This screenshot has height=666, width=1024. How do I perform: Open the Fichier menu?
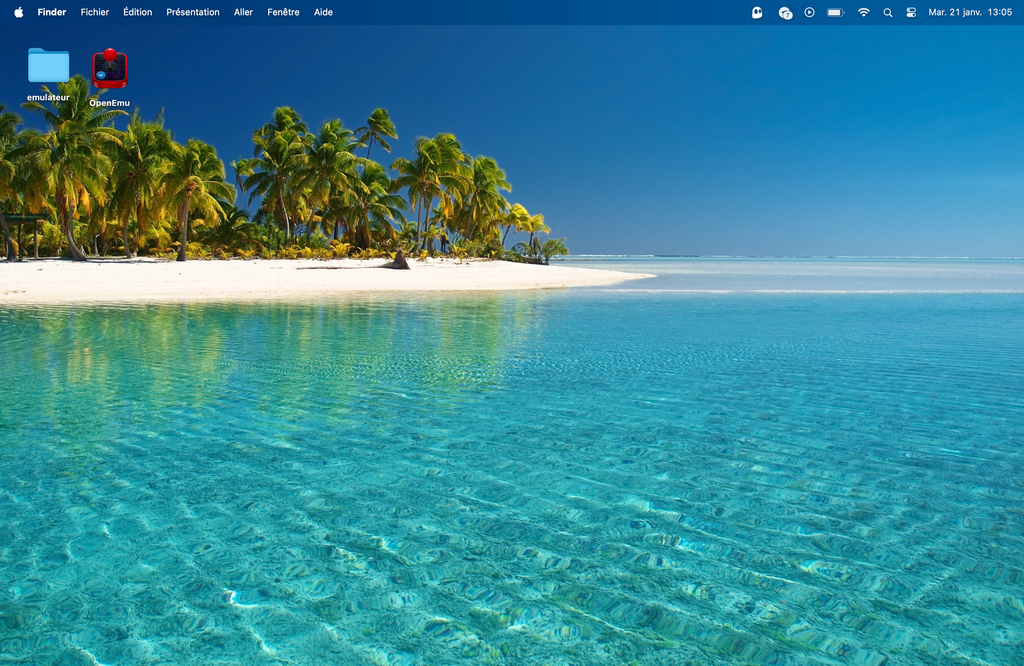[95, 12]
